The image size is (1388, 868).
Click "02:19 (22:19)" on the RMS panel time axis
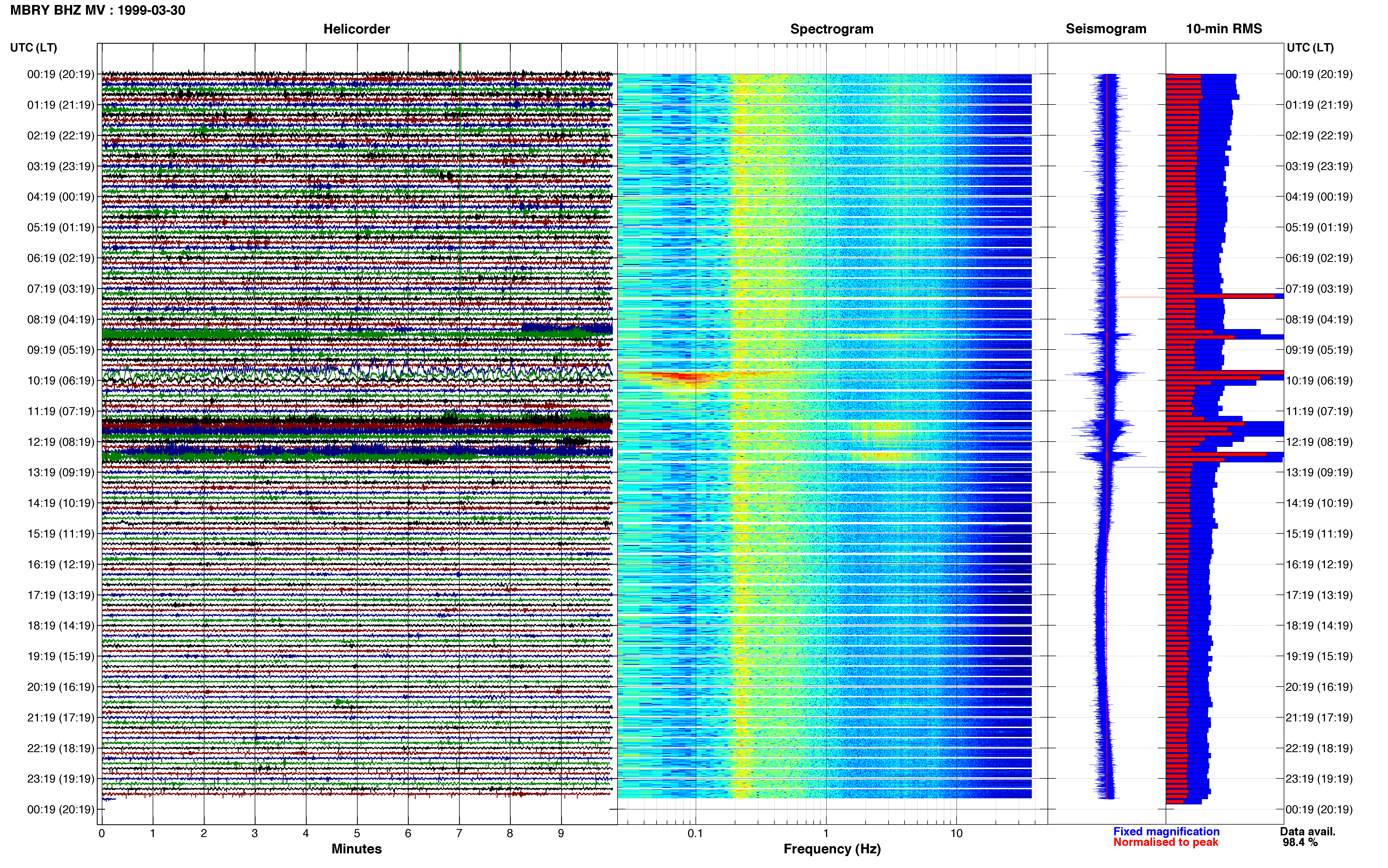(1319, 135)
